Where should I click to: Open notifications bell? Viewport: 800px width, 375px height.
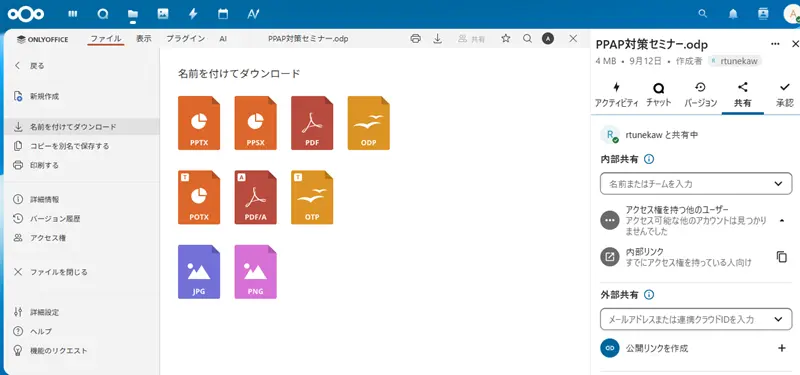click(733, 14)
